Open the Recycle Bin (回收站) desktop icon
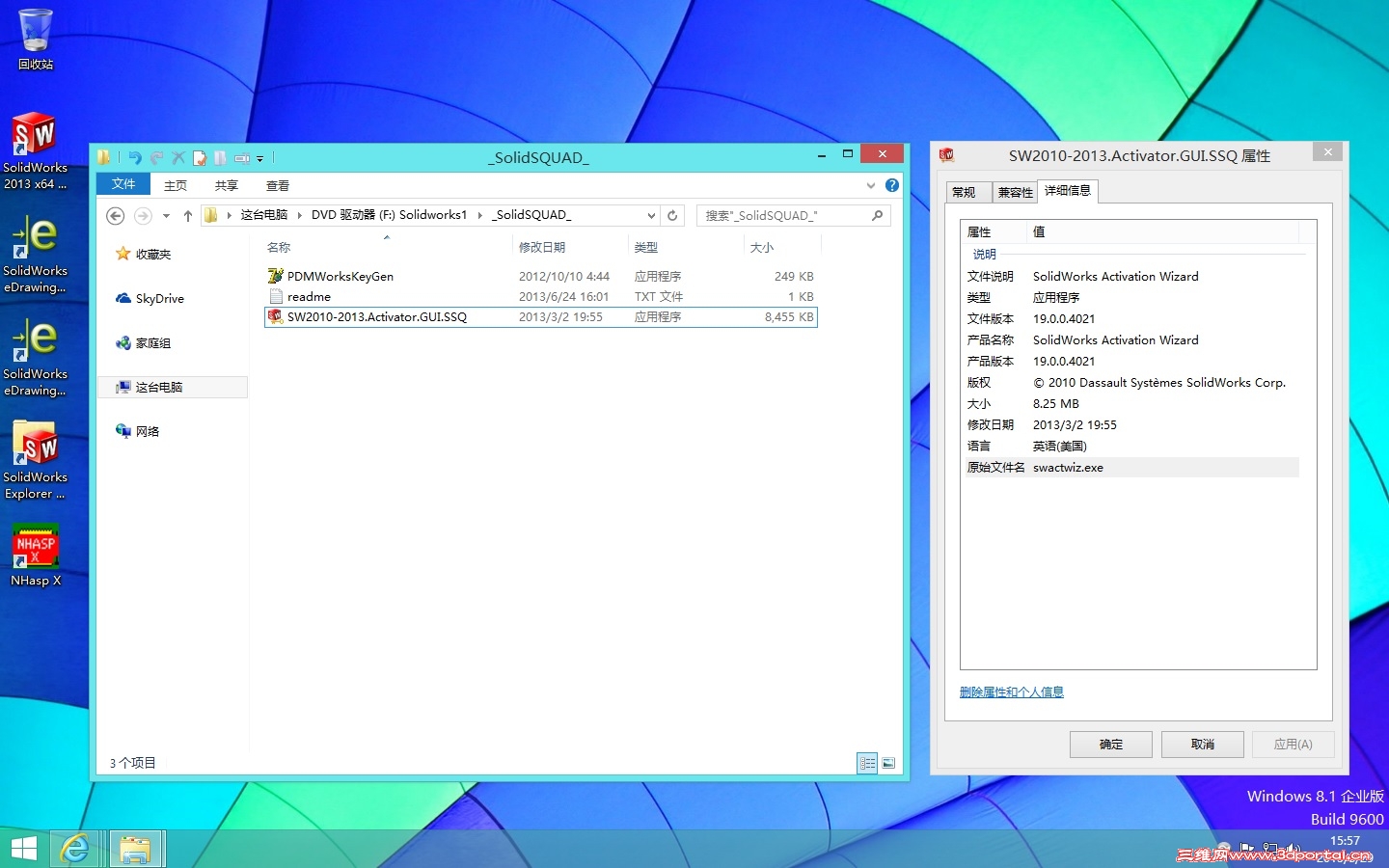 [x=35, y=40]
